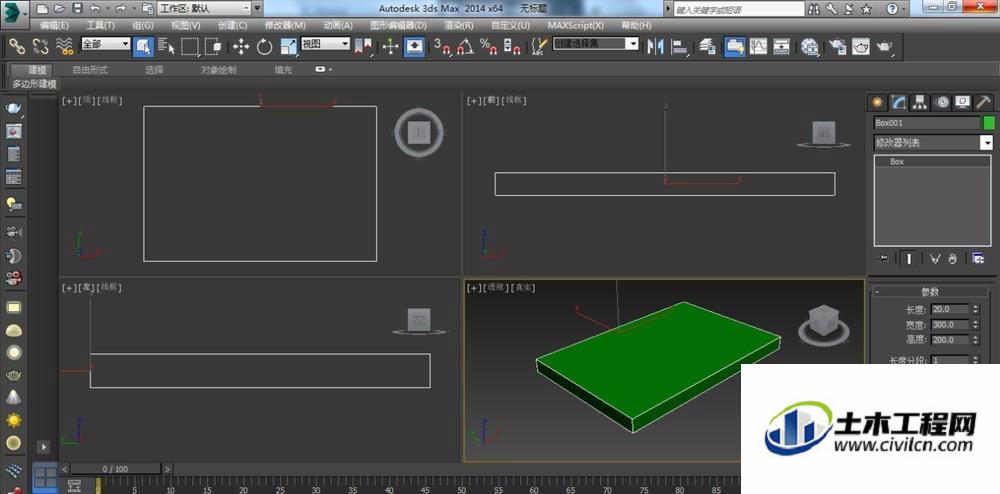Viewport: 1000px width, 494px height.
Task: Click the Pin Stack icon below modifier stack
Action: [883, 258]
